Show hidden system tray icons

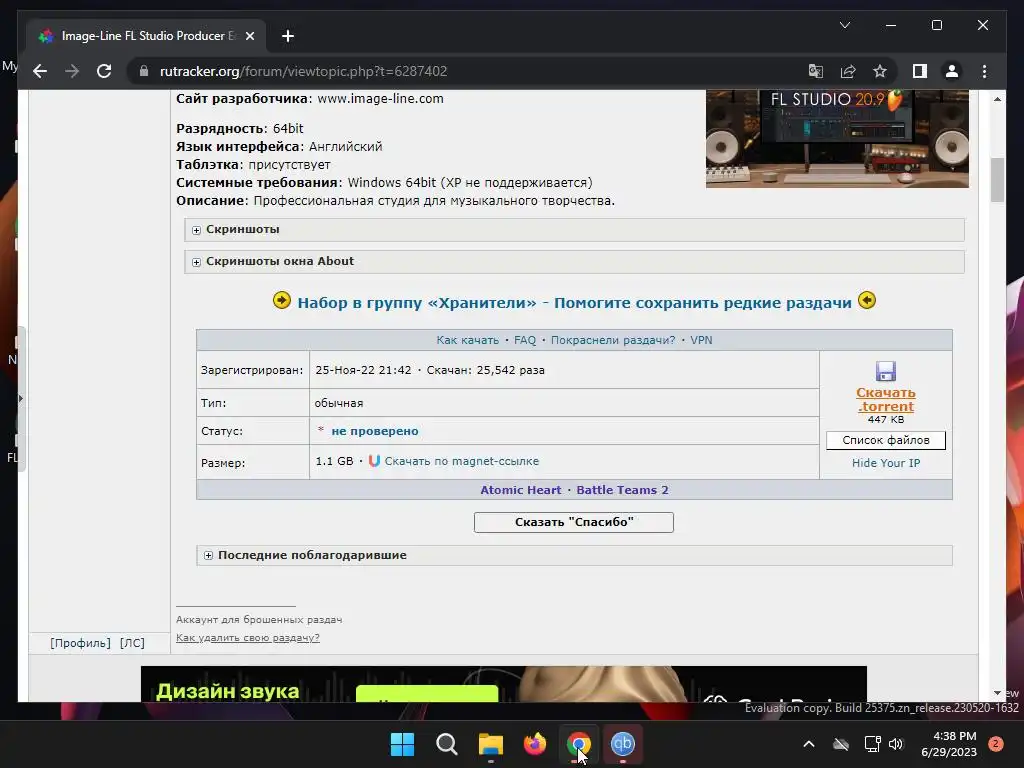point(808,744)
